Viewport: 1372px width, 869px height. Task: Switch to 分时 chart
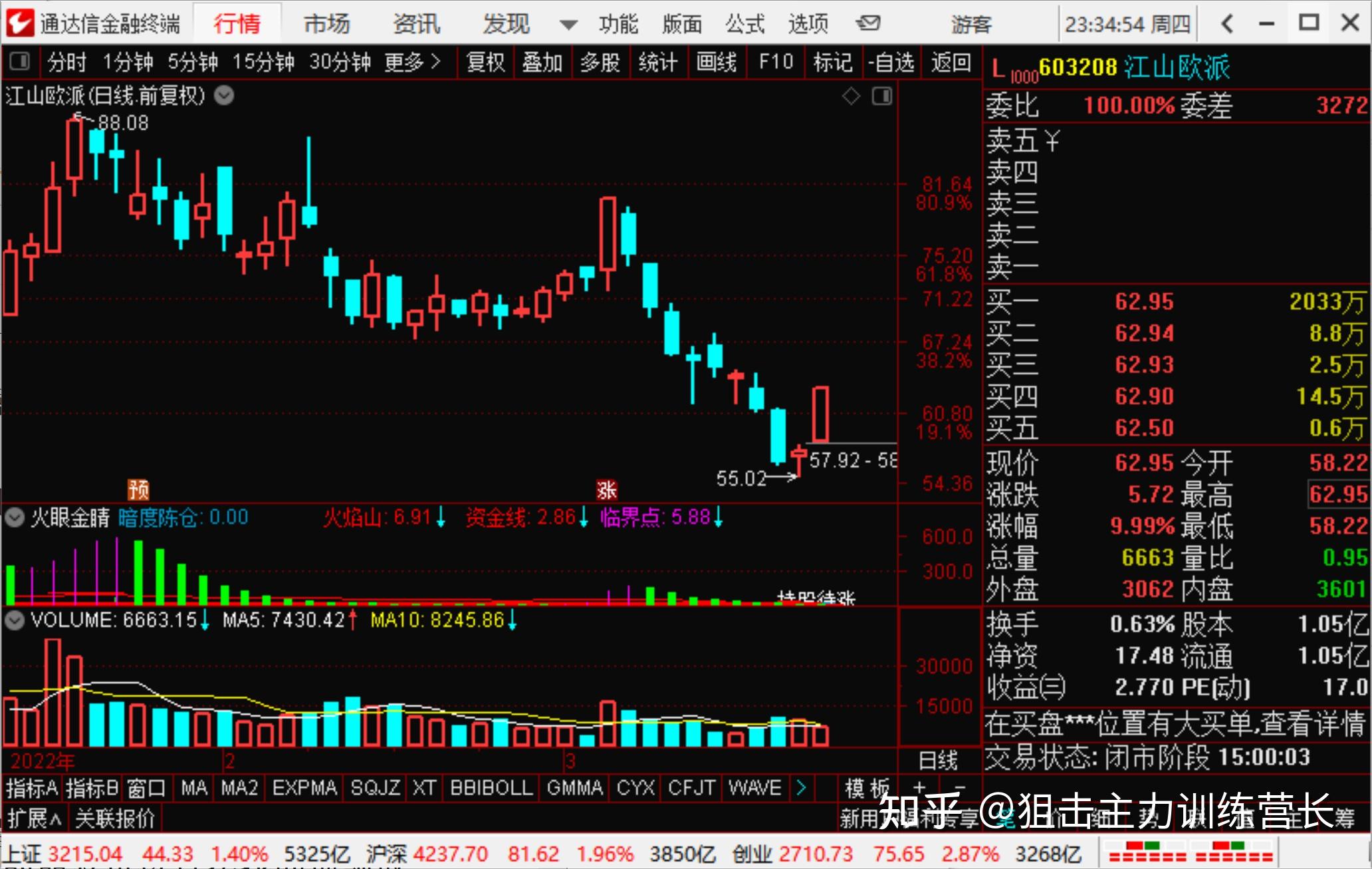click(x=67, y=62)
